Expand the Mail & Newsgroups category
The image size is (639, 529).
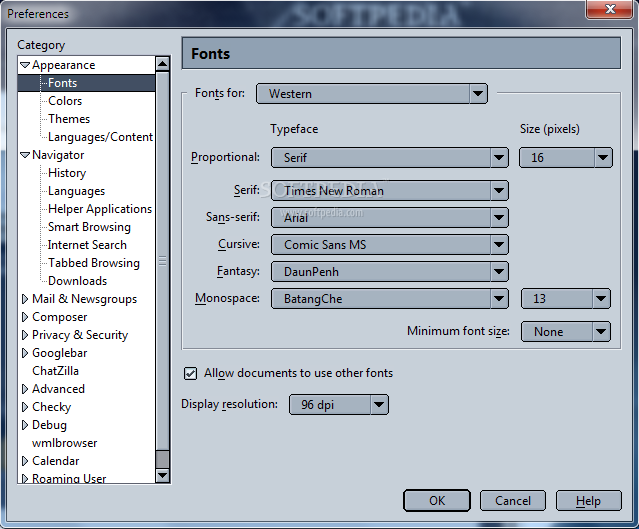click(x=25, y=299)
